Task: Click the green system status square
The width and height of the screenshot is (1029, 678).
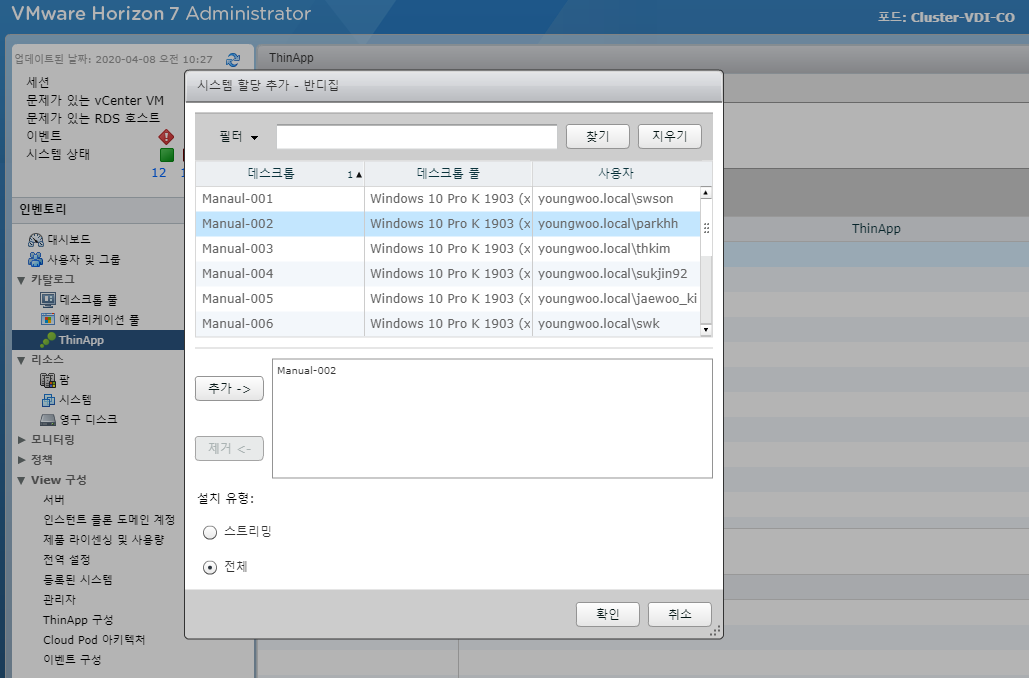Action: (x=167, y=155)
